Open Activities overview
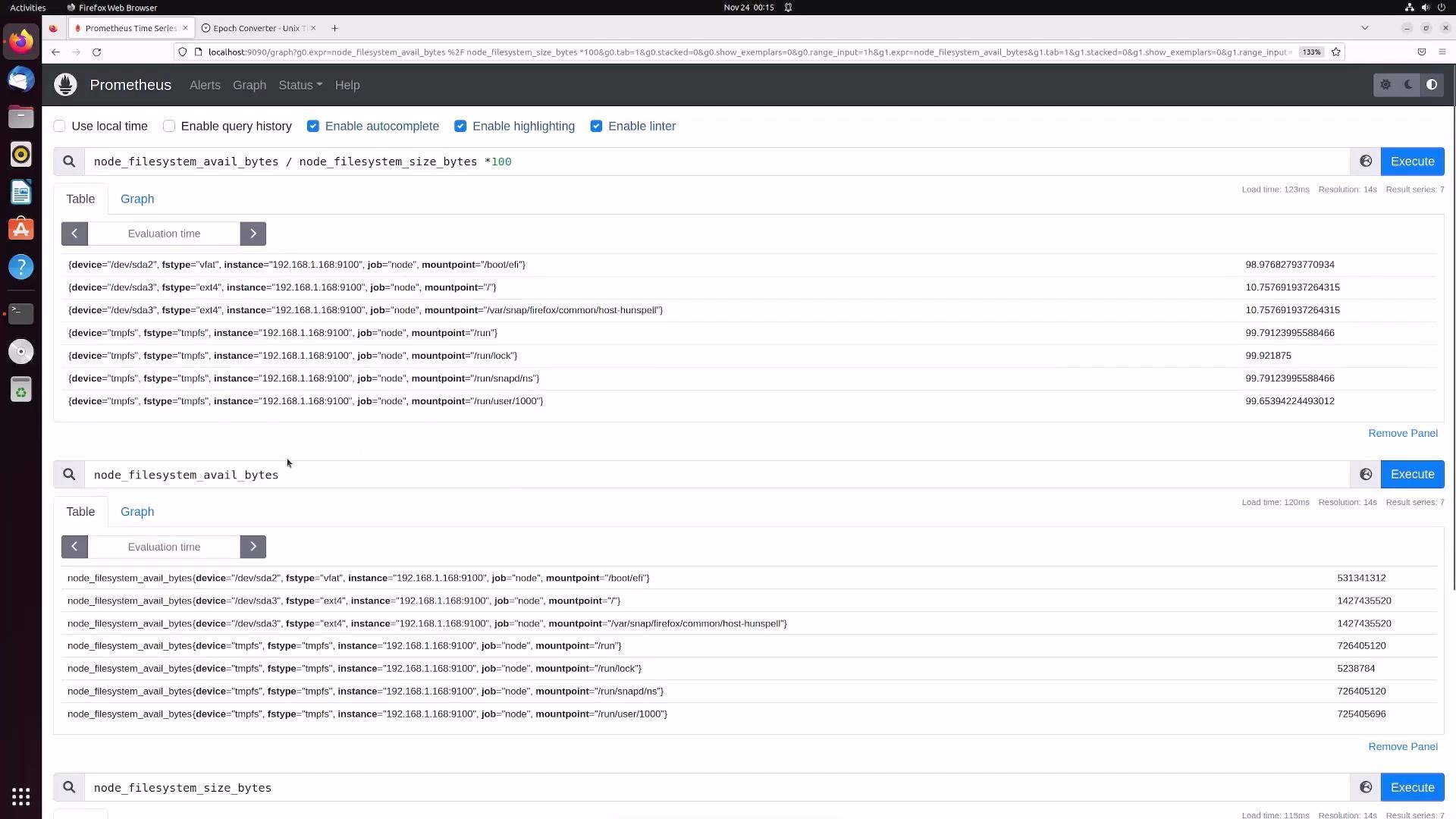 click(27, 8)
